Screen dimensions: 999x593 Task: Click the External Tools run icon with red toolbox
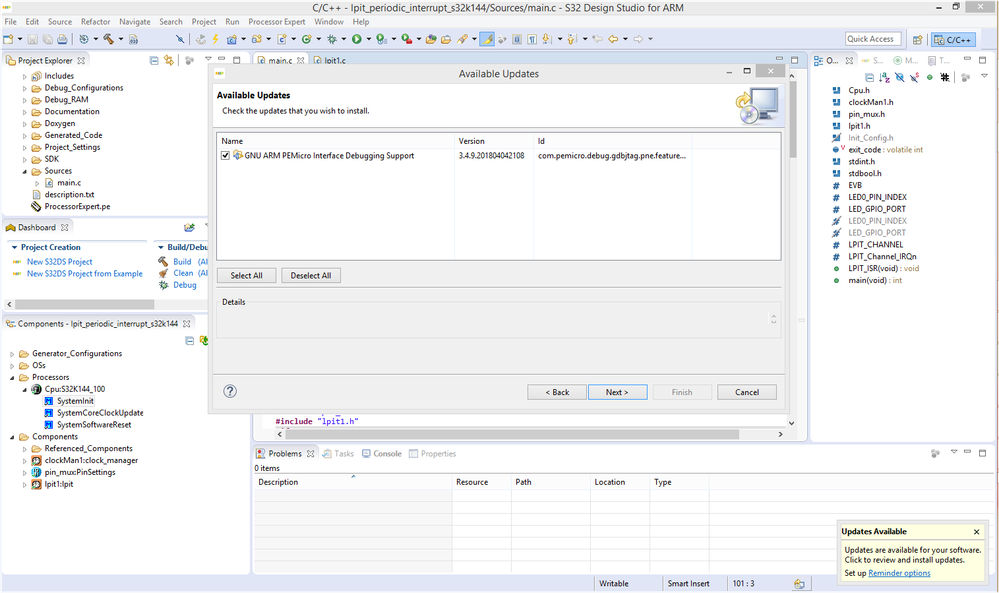click(406, 39)
